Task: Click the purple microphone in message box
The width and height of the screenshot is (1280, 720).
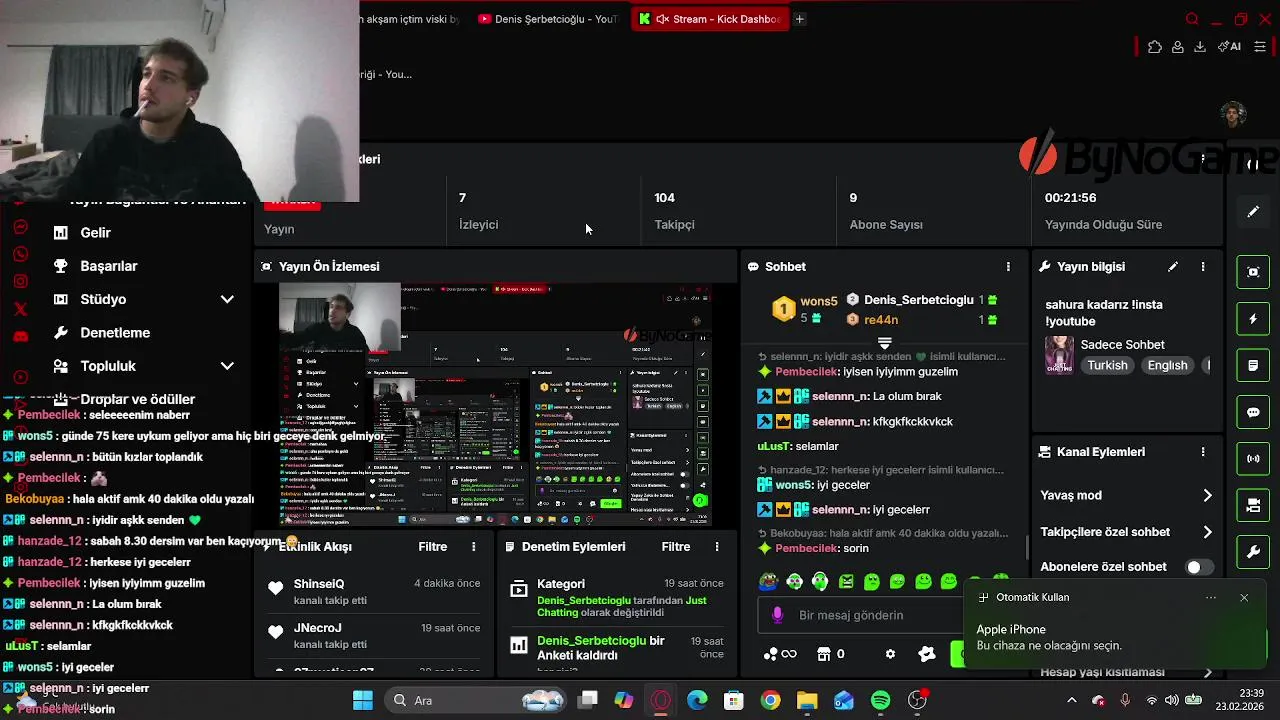Action: (x=778, y=615)
